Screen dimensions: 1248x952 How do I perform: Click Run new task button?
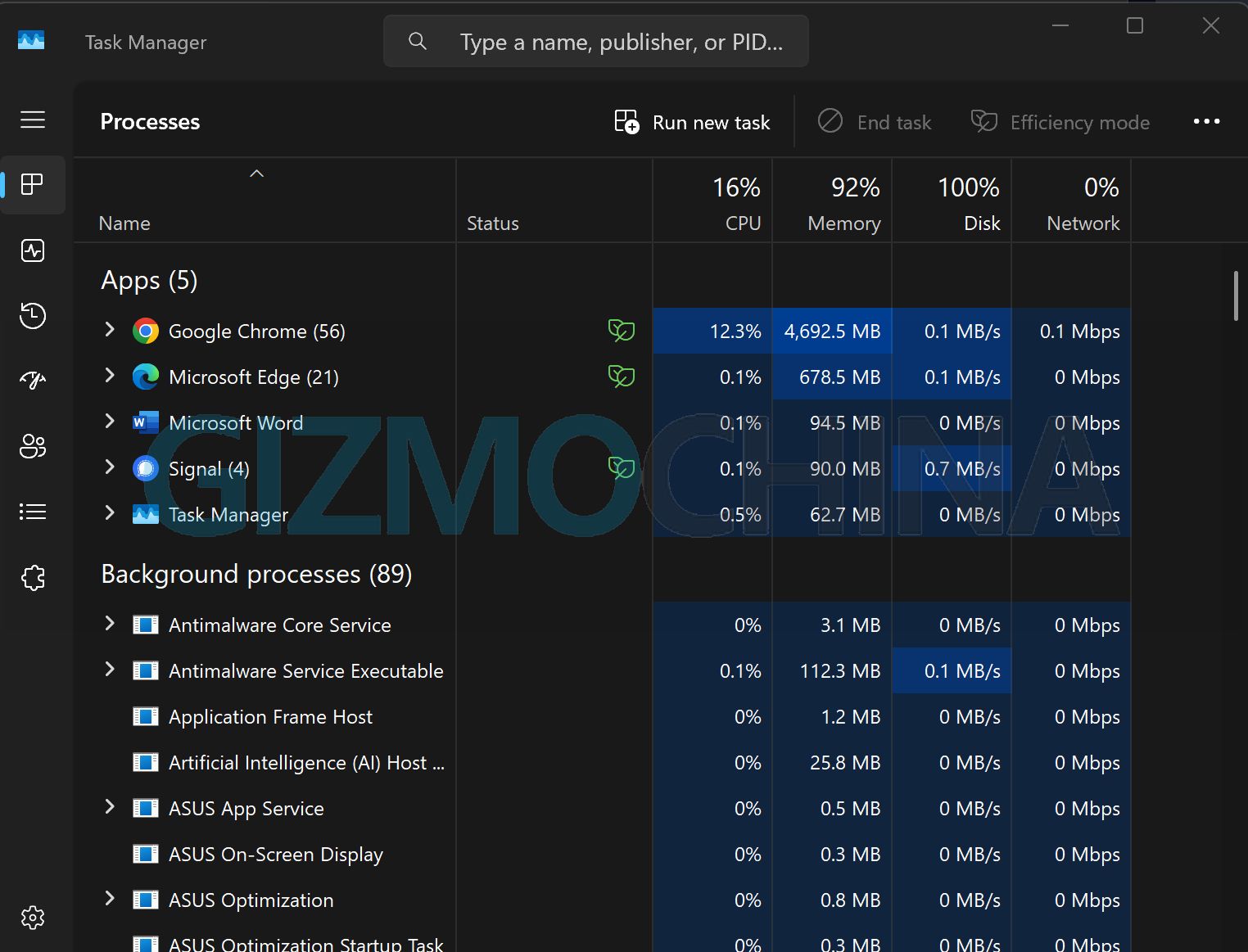(693, 123)
